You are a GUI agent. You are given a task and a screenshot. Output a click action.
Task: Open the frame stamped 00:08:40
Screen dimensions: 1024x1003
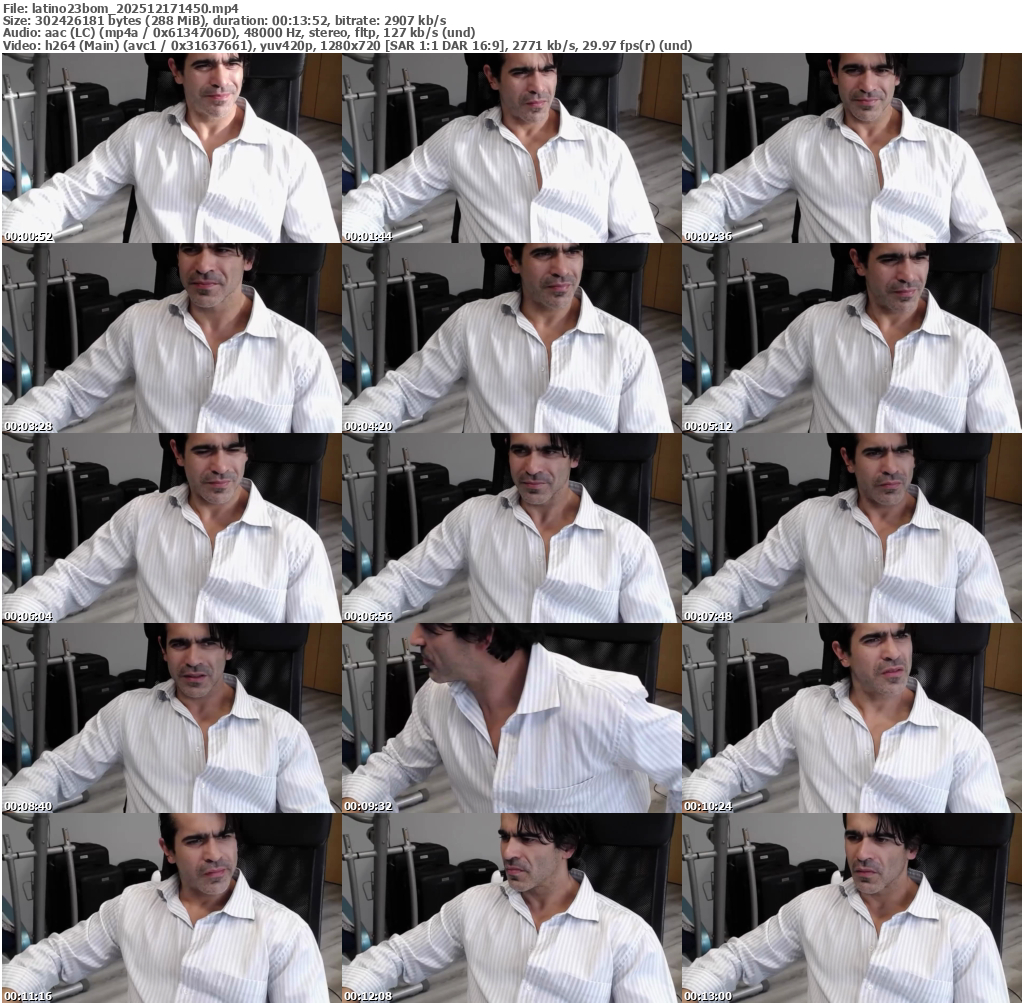(171, 718)
